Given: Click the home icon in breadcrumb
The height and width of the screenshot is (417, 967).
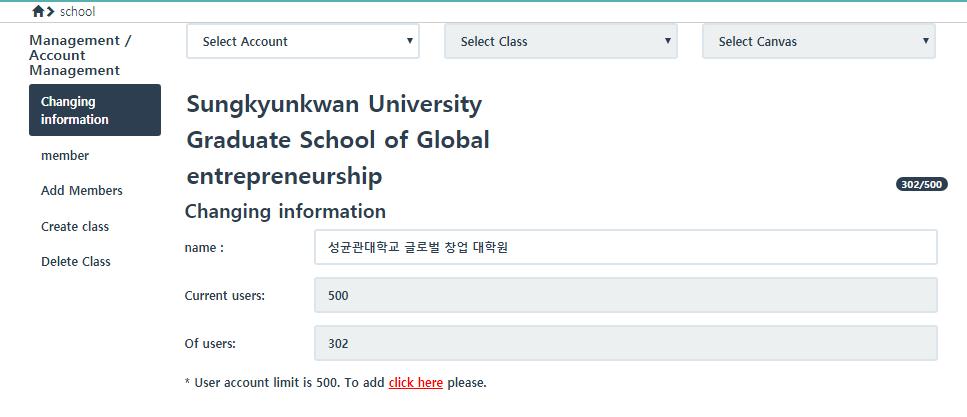Looking at the screenshot, I should [x=38, y=11].
